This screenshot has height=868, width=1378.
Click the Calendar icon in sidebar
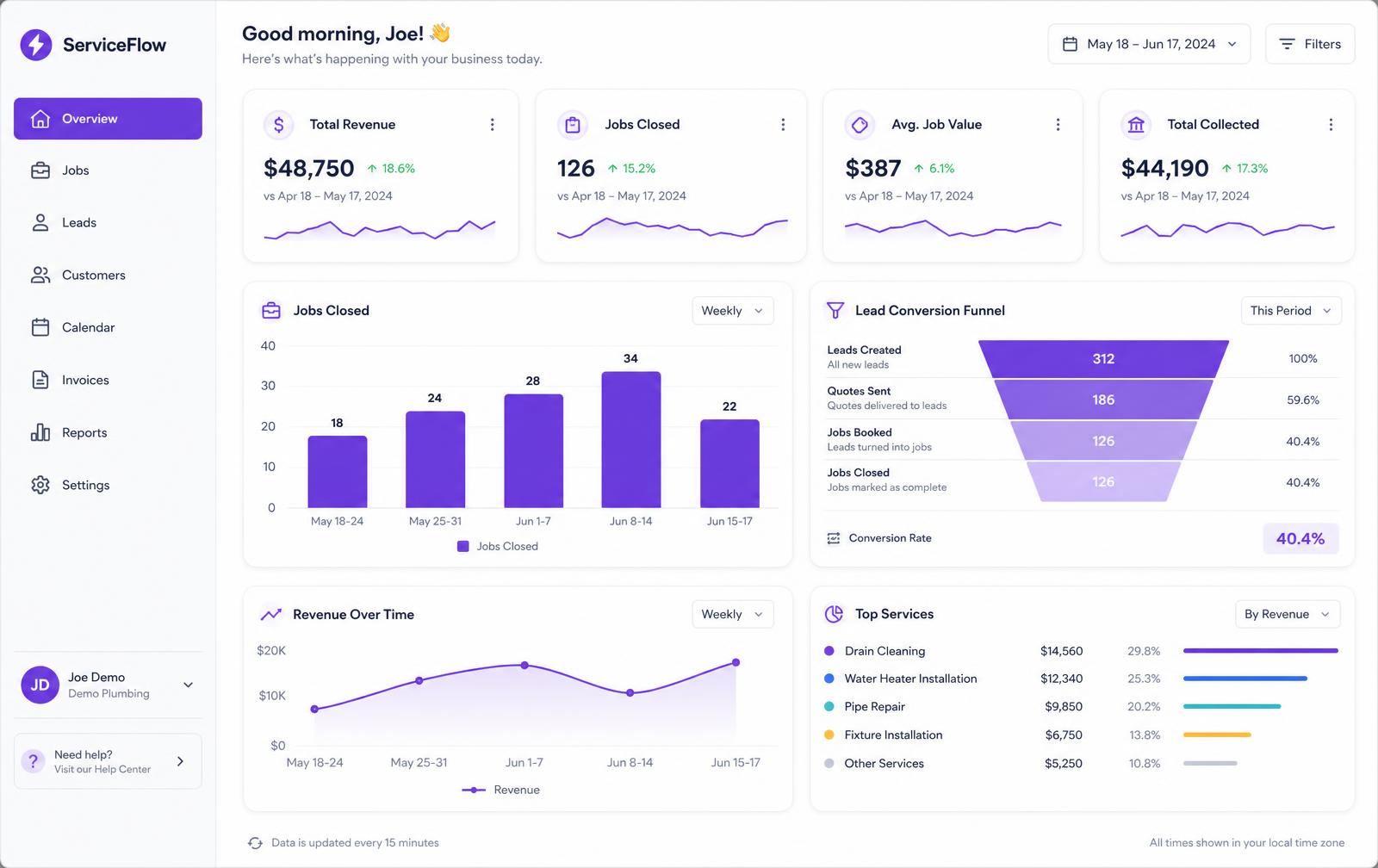[x=40, y=327]
